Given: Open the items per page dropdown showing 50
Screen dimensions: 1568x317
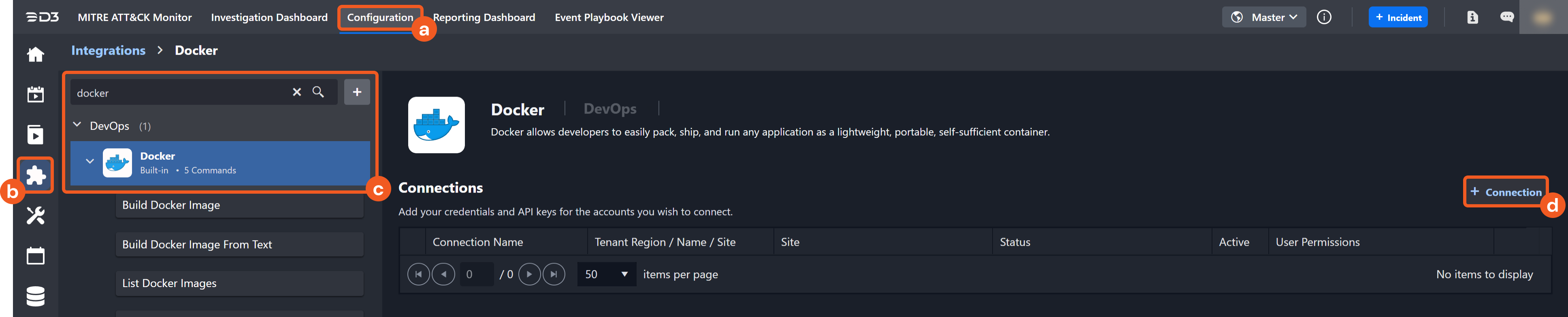Looking at the screenshot, I should pyautogui.click(x=606, y=274).
